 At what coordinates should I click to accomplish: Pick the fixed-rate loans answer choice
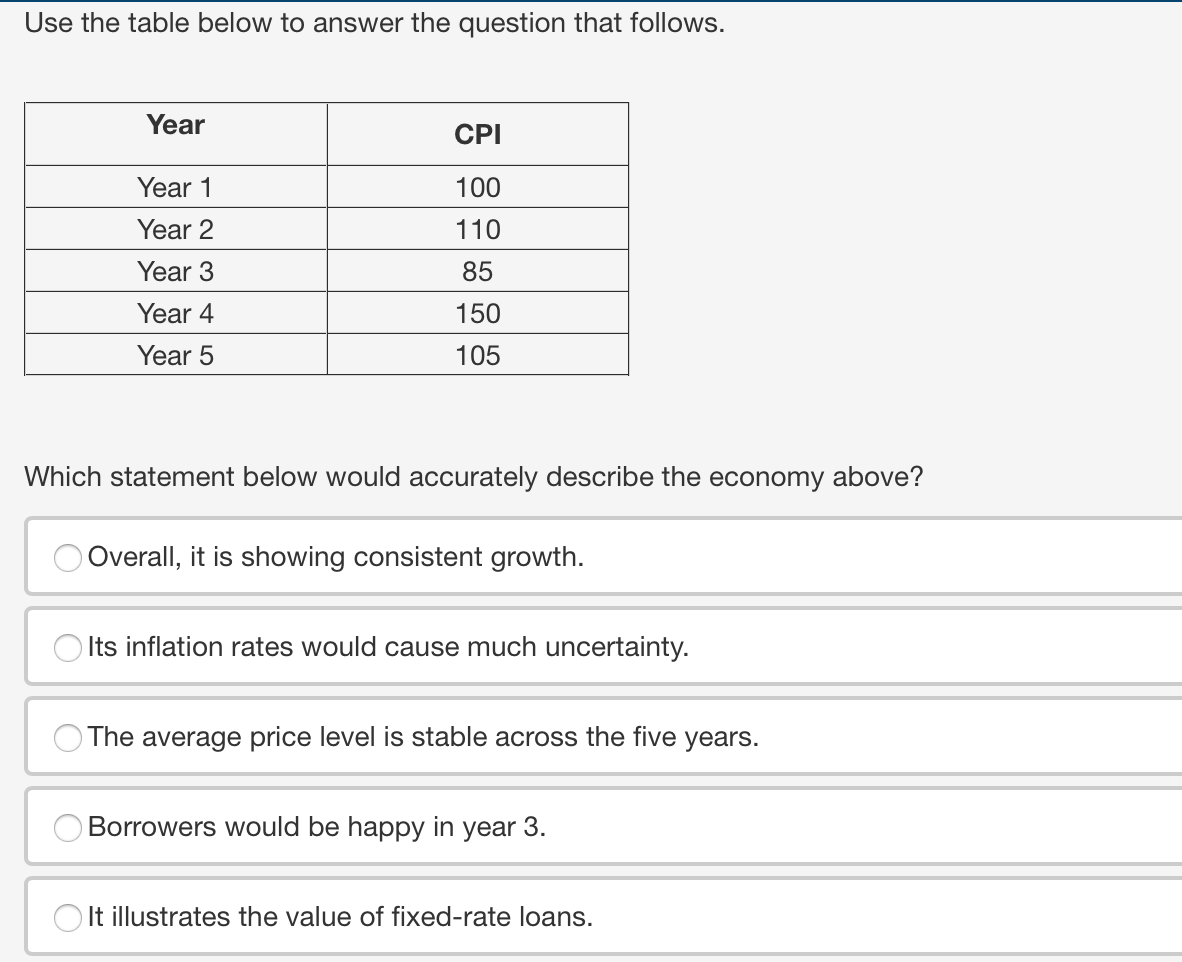click(x=67, y=917)
